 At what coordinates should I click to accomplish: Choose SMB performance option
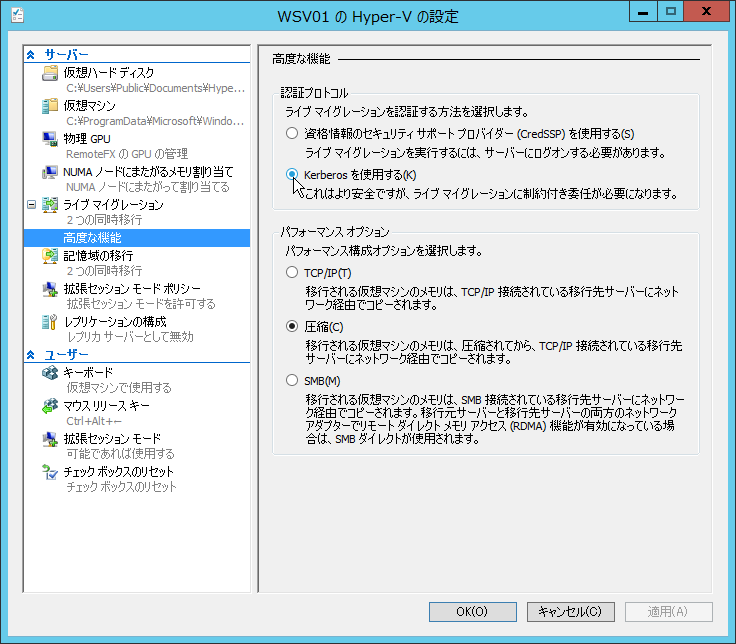tap(292, 380)
